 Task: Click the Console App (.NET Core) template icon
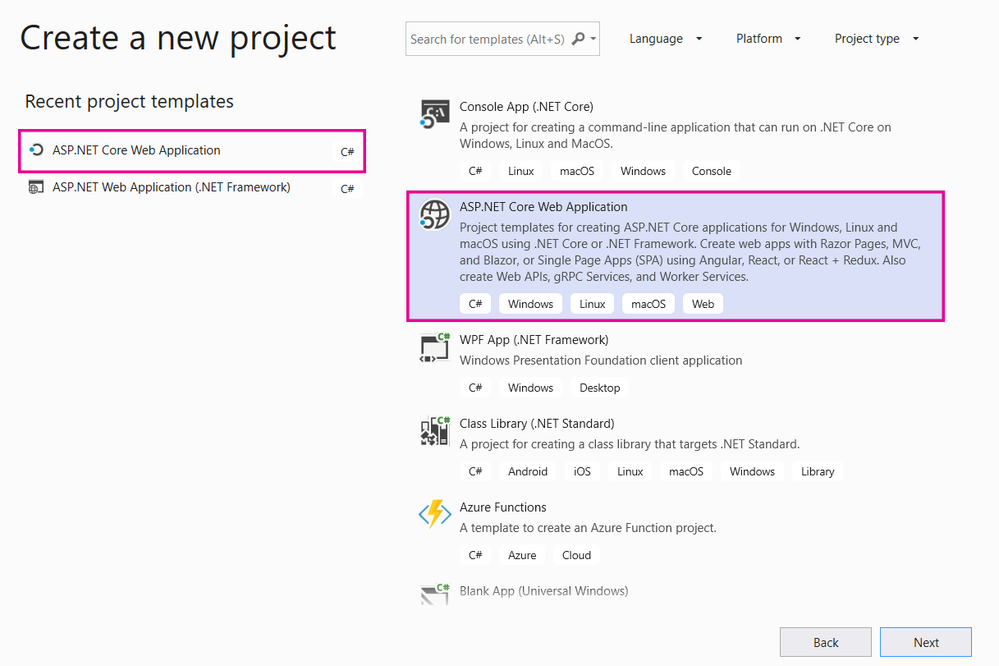click(434, 113)
